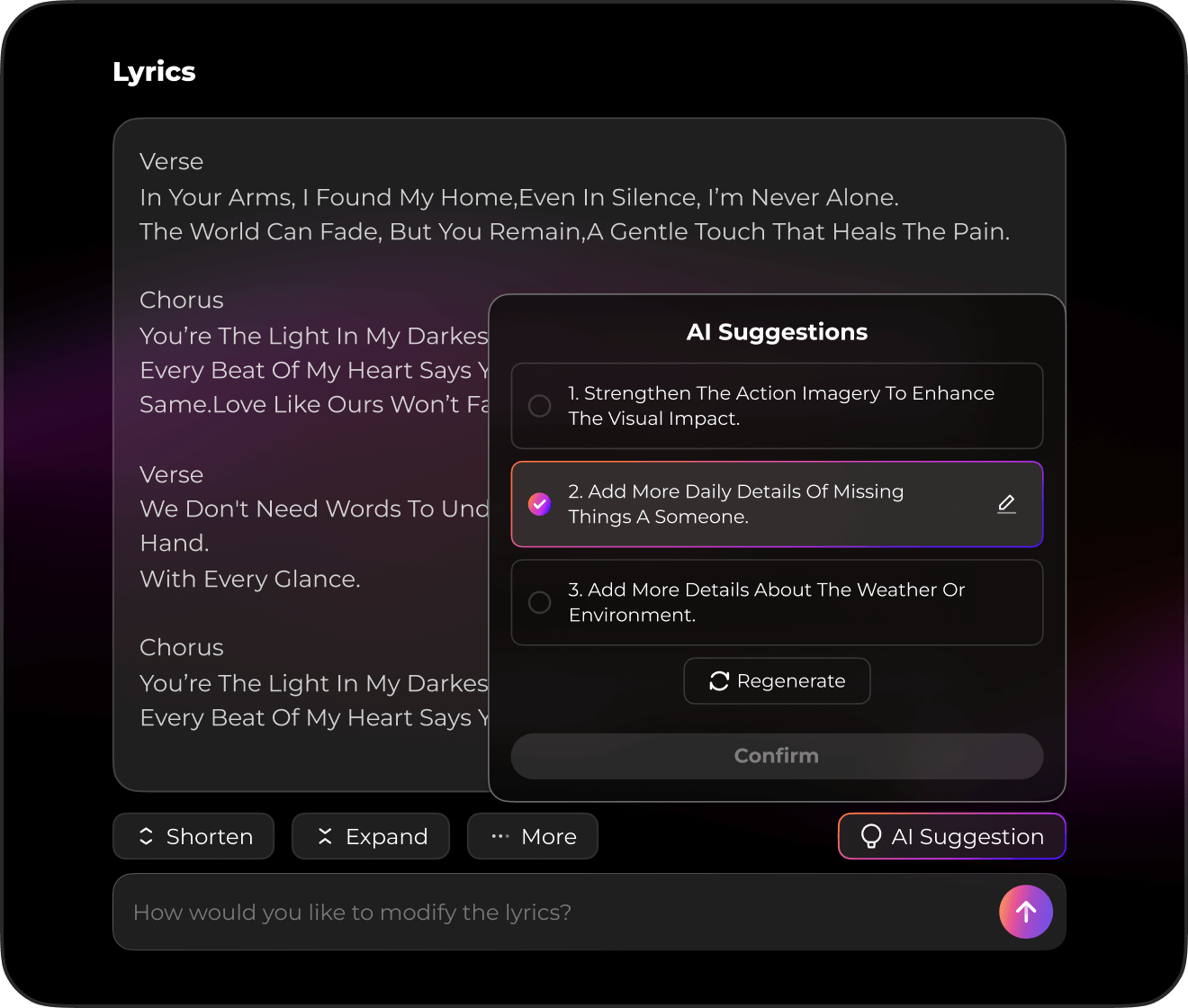Click the lightbulb icon in AI Suggestion
The height and width of the screenshot is (1008, 1188).
pyautogui.click(x=870, y=836)
